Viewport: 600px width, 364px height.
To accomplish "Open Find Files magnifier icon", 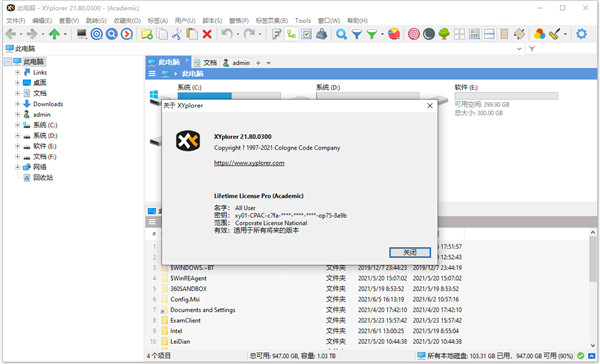I will click(341, 34).
